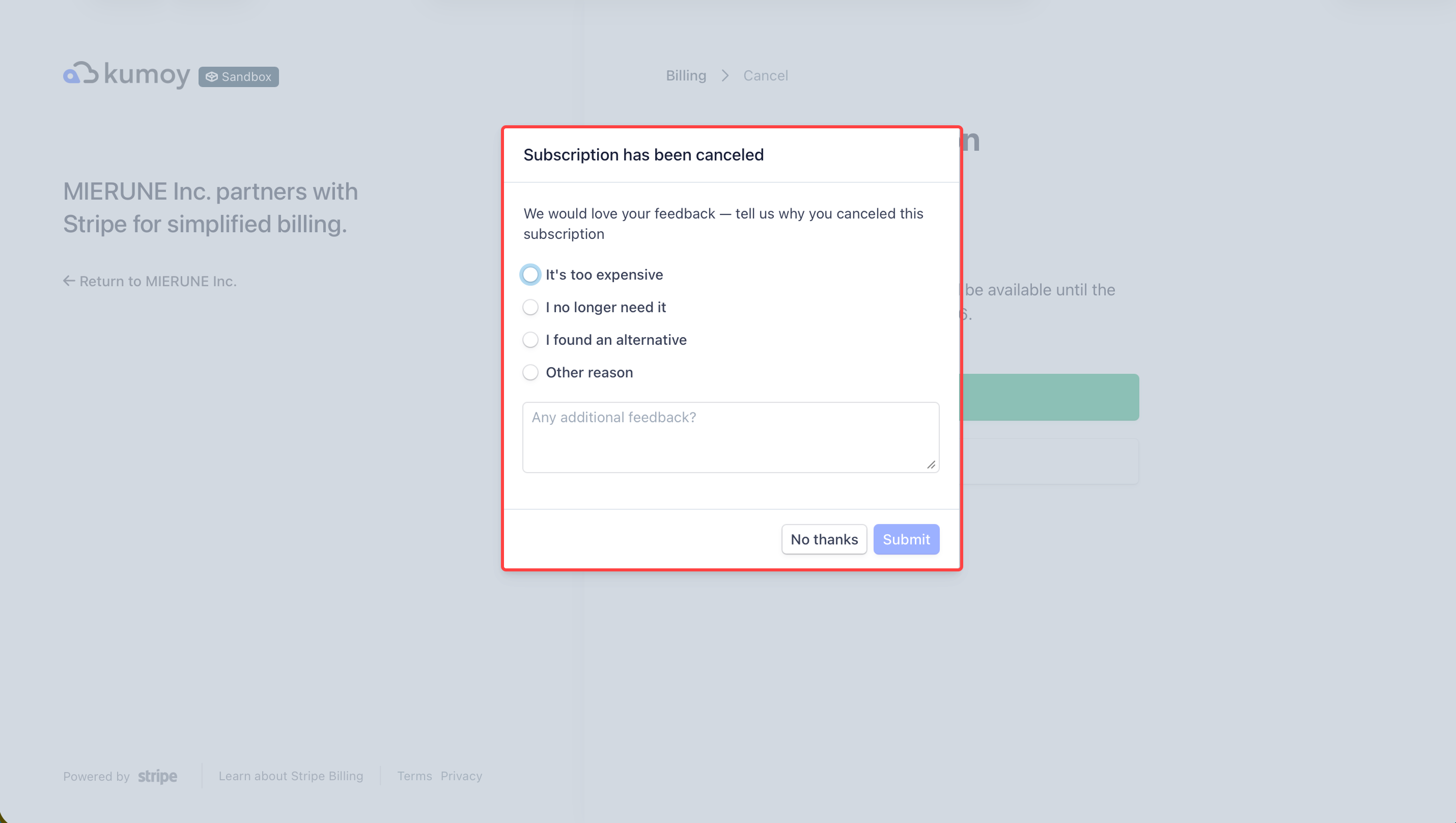Open the Privacy page

[x=461, y=776]
